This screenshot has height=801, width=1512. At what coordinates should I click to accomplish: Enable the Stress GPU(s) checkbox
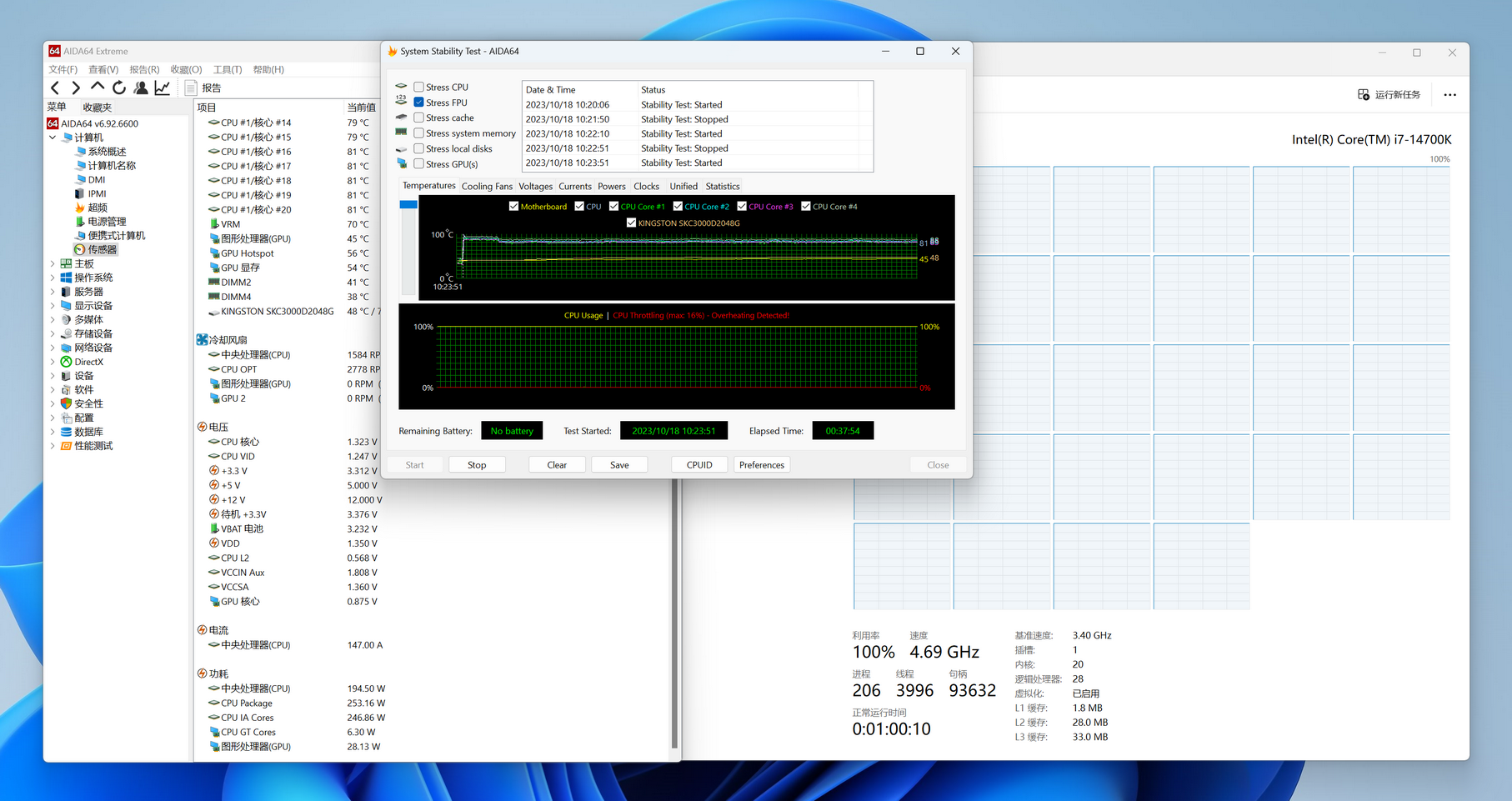pyautogui.click(x=419, y=164)
